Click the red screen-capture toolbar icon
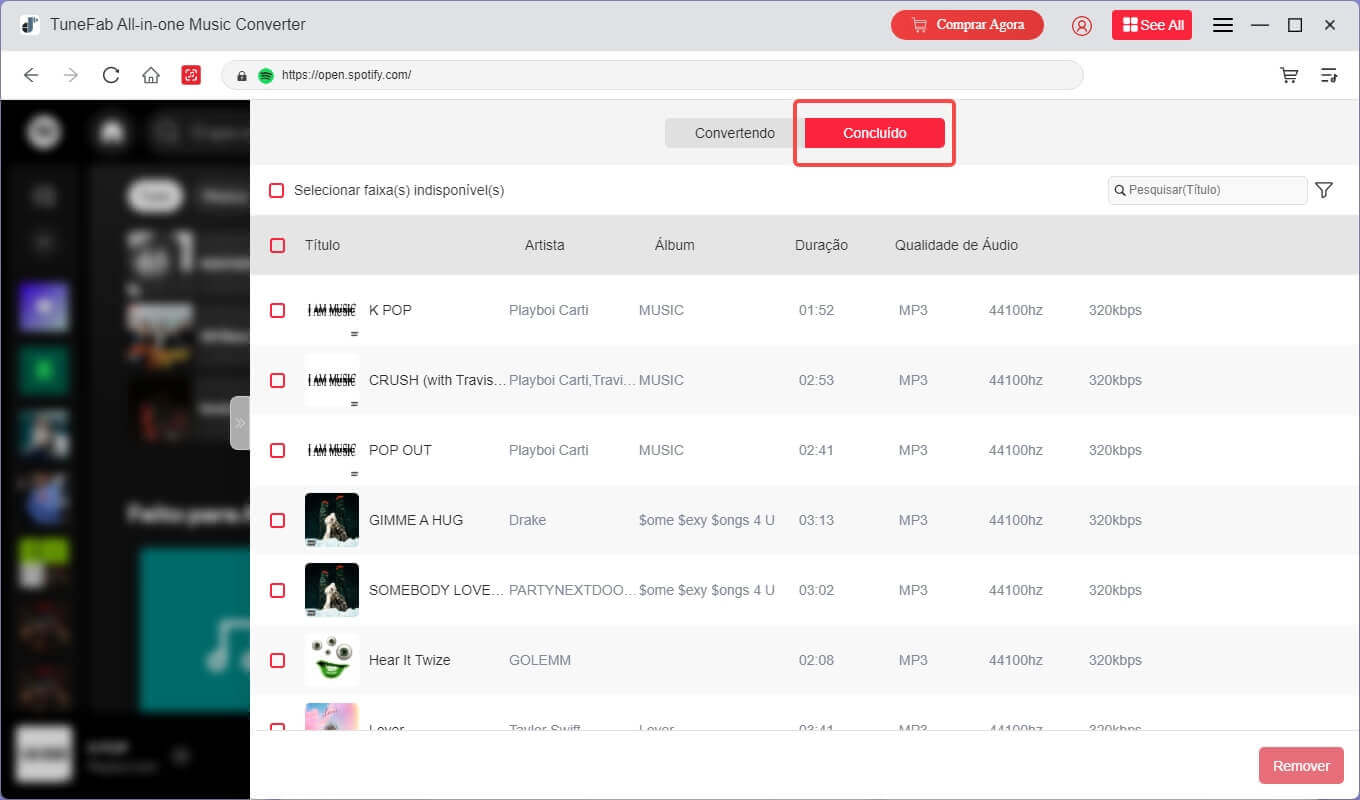Image resolution: width=1360 pixels, height=800 pixels. (191, 75)
